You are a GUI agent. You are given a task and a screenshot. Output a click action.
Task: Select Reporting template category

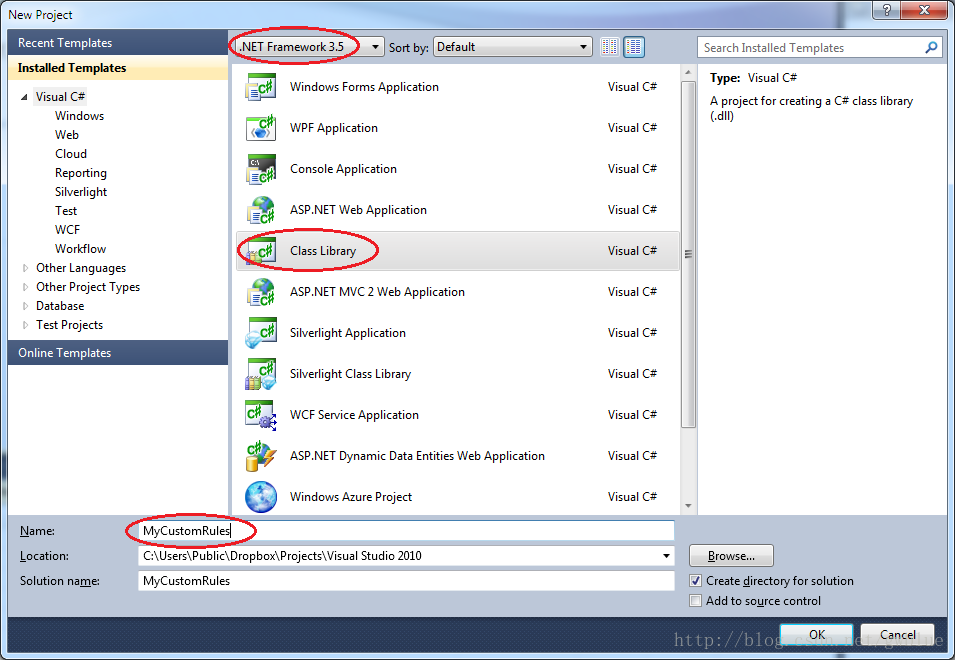(80, 173)
